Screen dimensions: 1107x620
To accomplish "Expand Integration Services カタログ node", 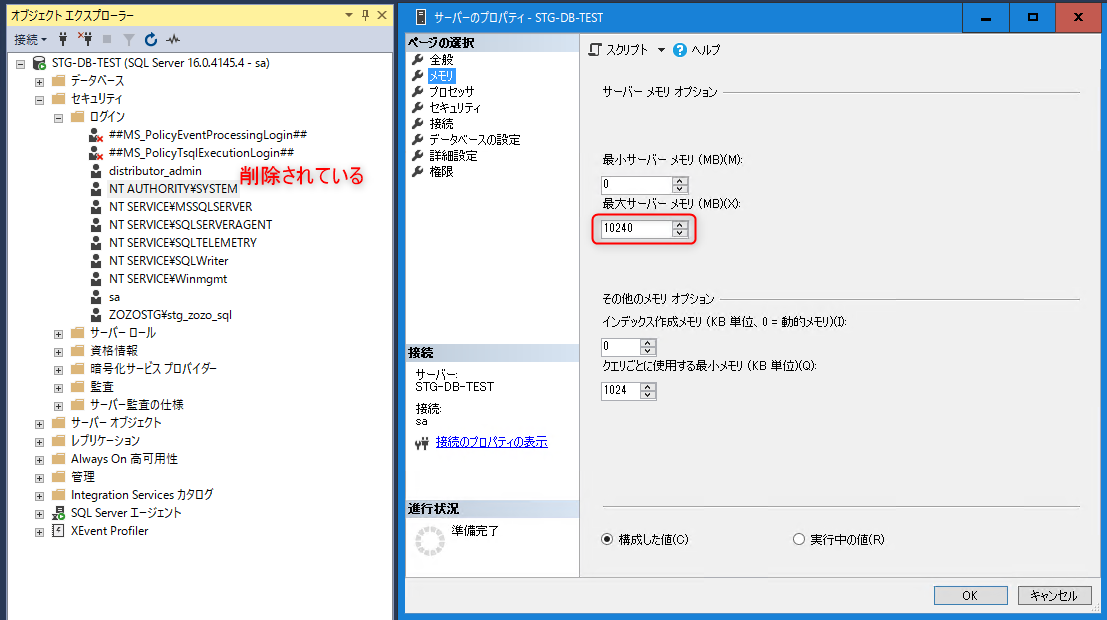I will pyautogui.click(x=40, y=496).
